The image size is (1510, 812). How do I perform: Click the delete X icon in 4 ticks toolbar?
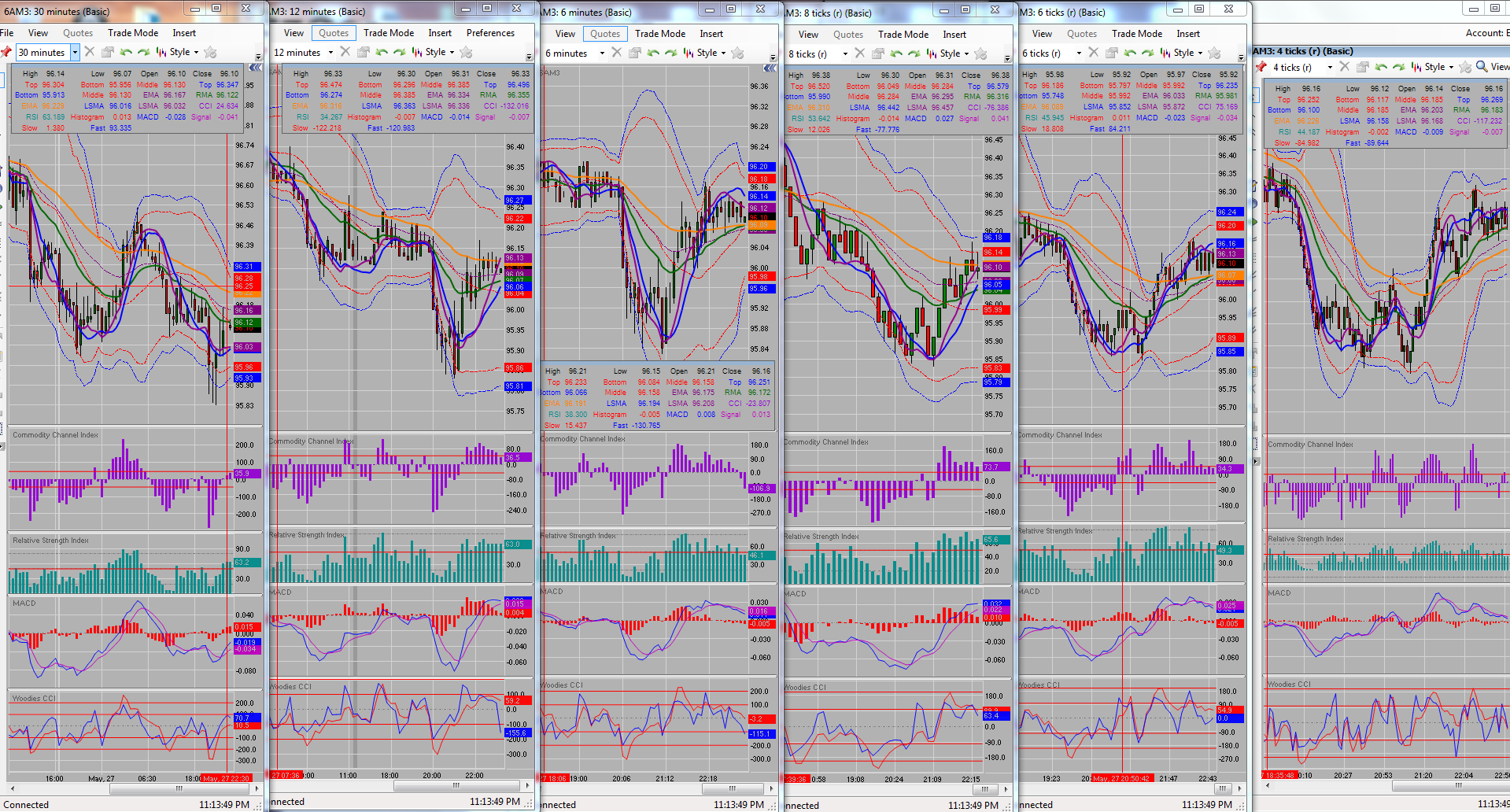click(1344, 67)
